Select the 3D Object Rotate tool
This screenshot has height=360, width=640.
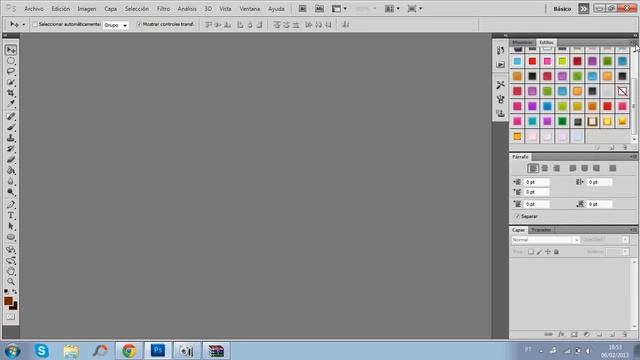click(x=11, y=249)
